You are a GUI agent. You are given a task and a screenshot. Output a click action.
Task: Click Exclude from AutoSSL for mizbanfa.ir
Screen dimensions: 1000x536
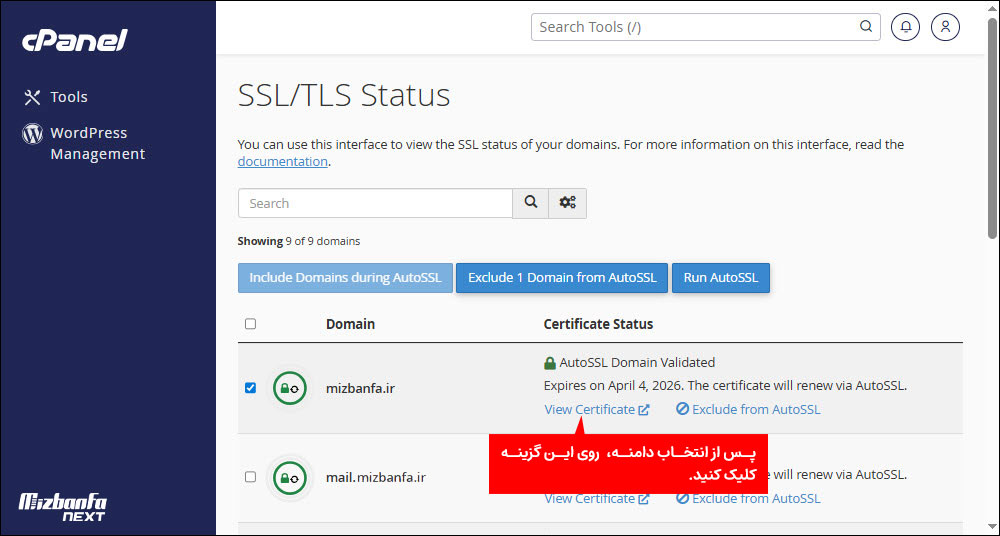pos(748,410)
